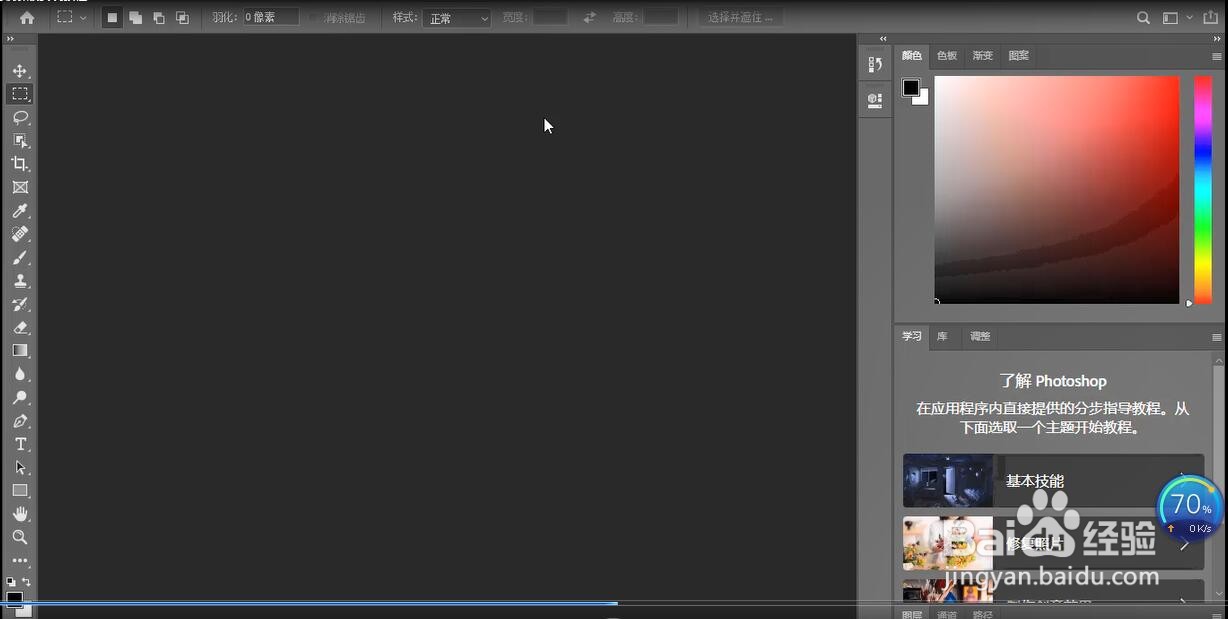
Task: Switch to the 学习 tab
Action: point(911,337)
